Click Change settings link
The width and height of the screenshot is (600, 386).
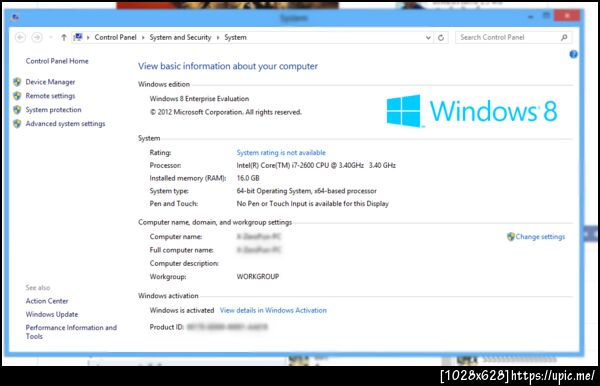[540, 237]
